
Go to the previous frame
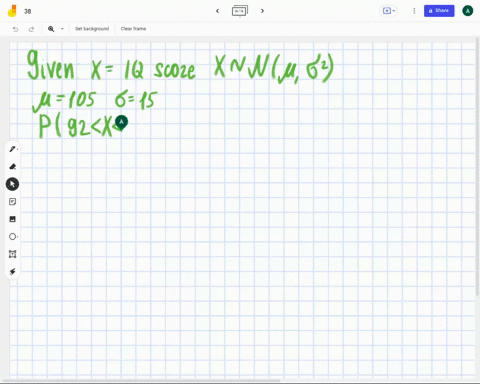click(217, 11)
